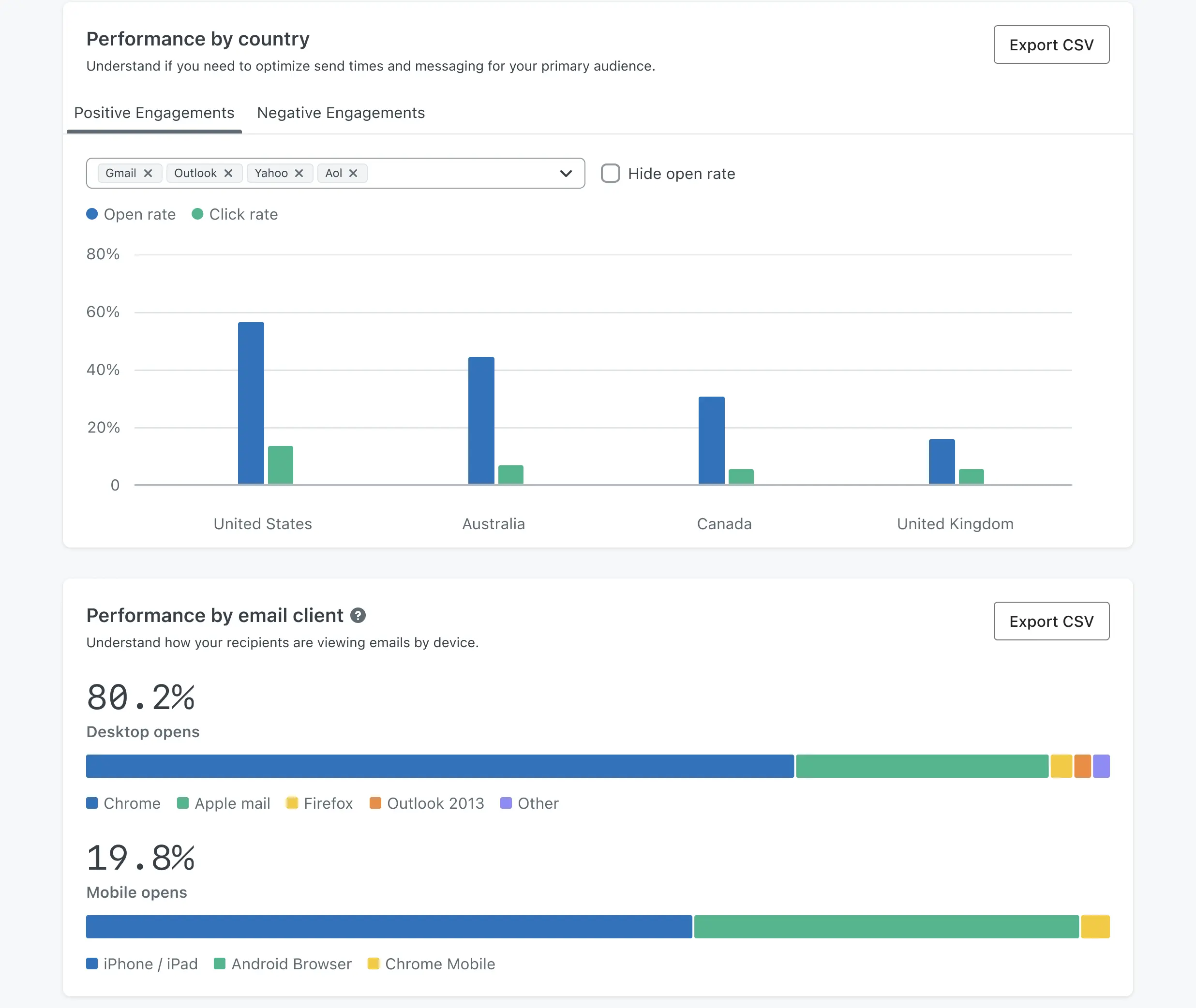Remove the Outlook filter tag

(228, 173)
